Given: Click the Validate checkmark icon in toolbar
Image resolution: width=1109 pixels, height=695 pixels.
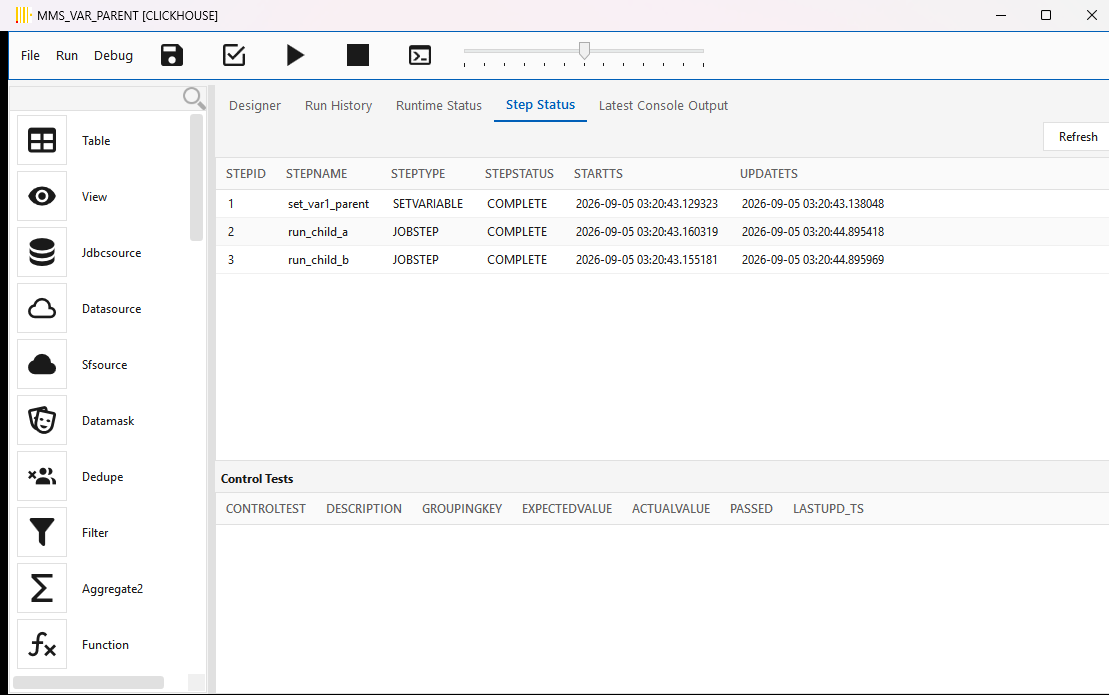Looking at the screenshot, I should tap(233, 55).
